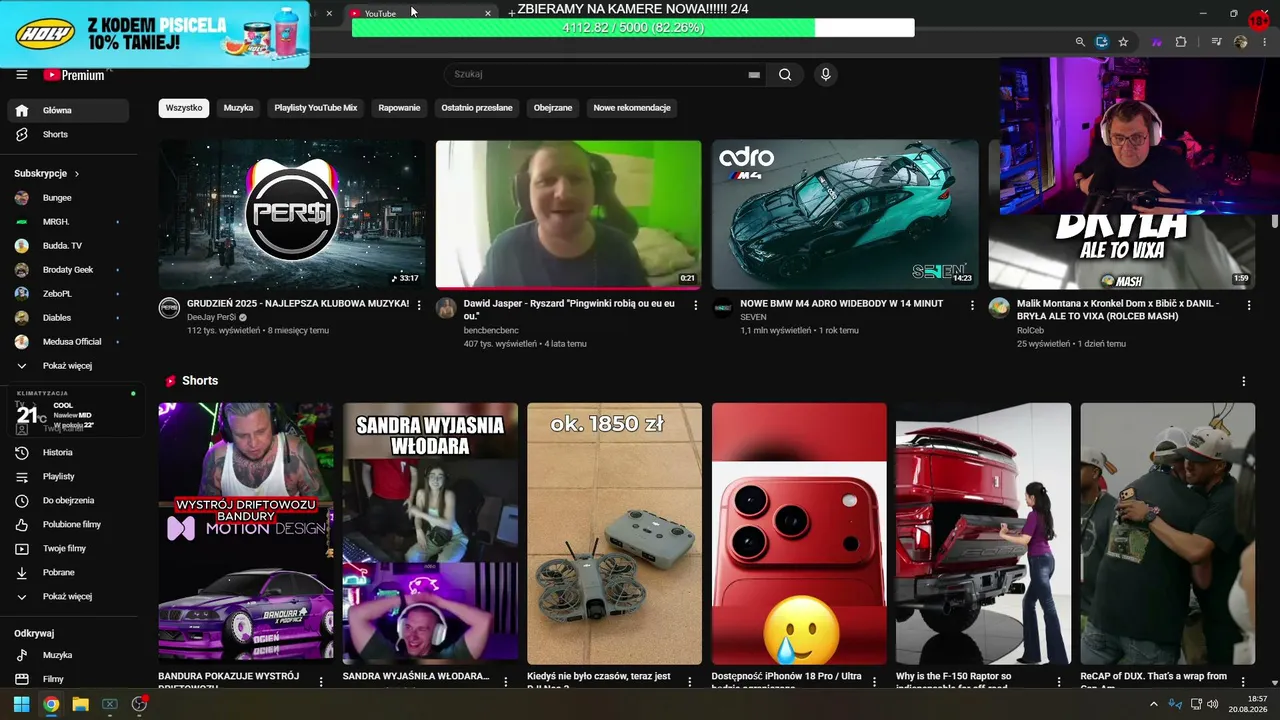1280x720 pixels.
Task: Select Playlisty YouTube Mix chip
Action: click(316, 108)
